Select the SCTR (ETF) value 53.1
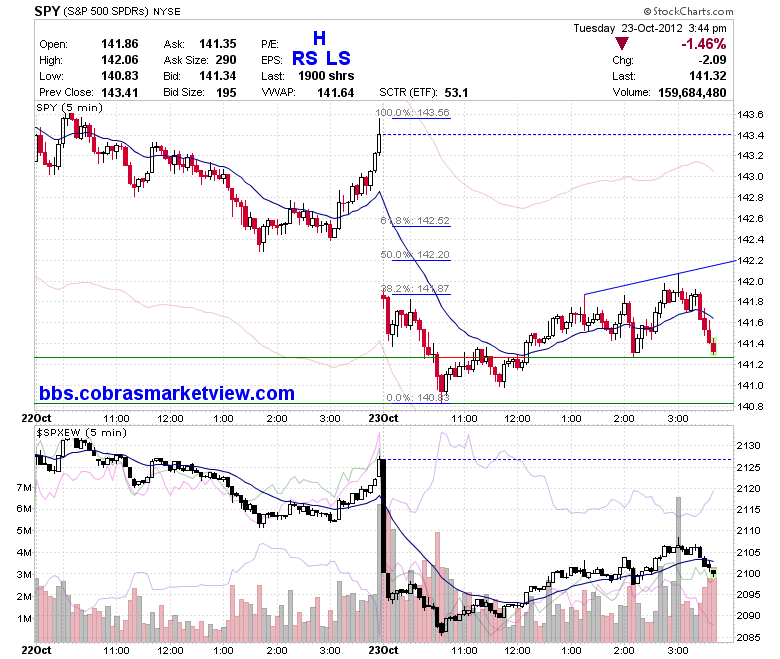 pos(456,92)
